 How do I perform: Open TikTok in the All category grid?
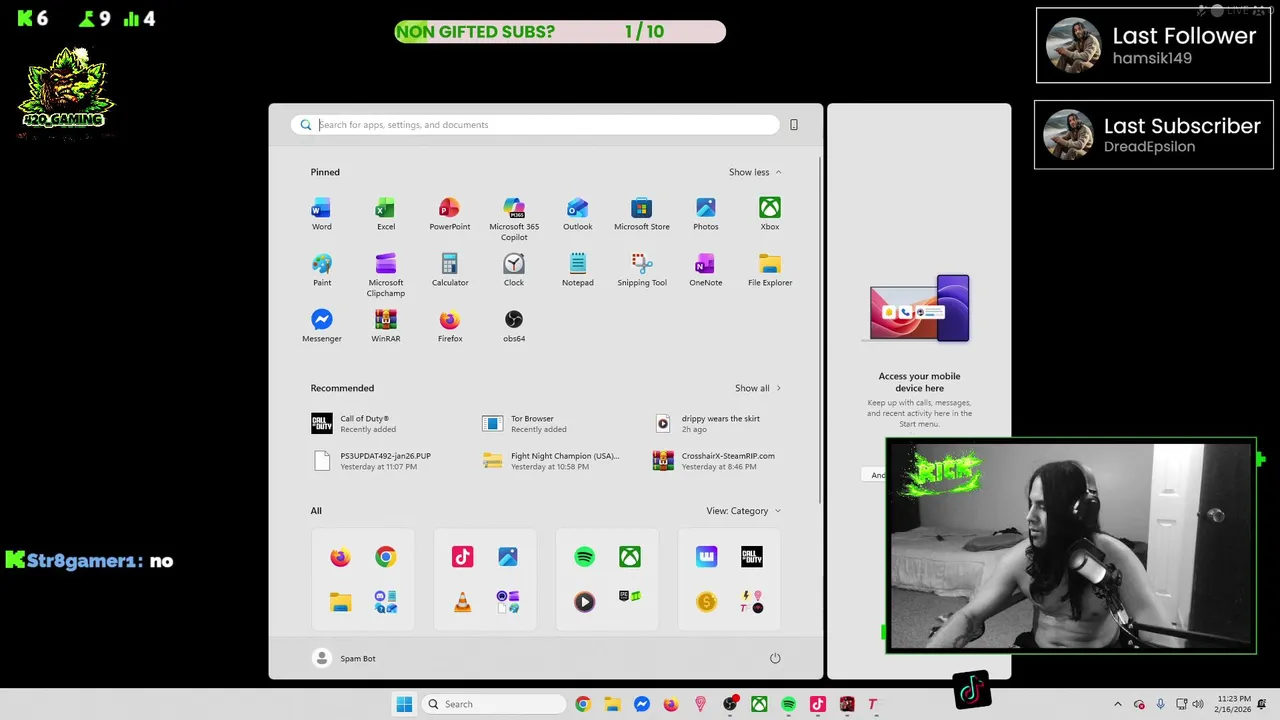tap(462, 557)
